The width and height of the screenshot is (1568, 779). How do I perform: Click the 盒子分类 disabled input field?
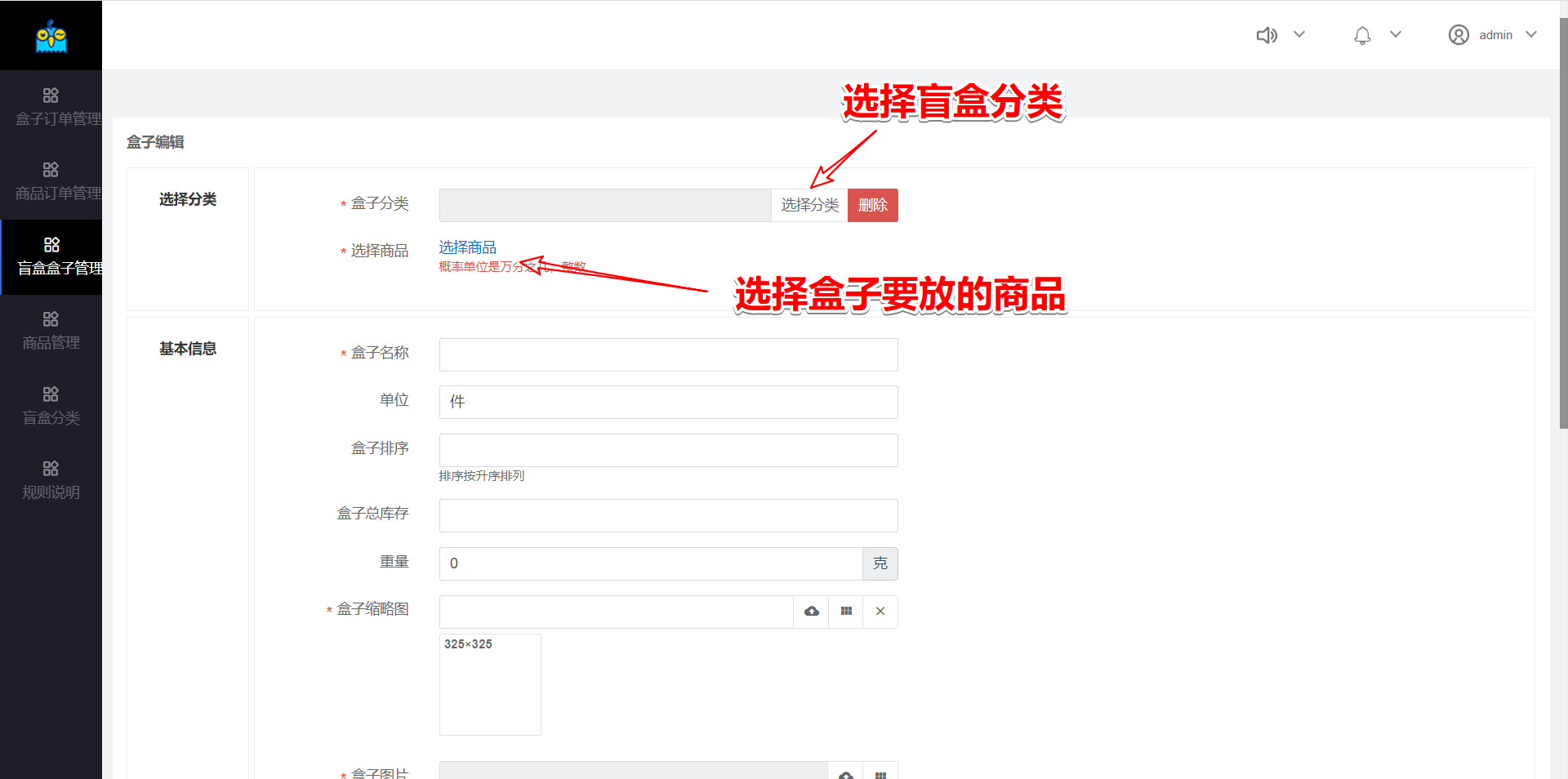coord(605,205)
